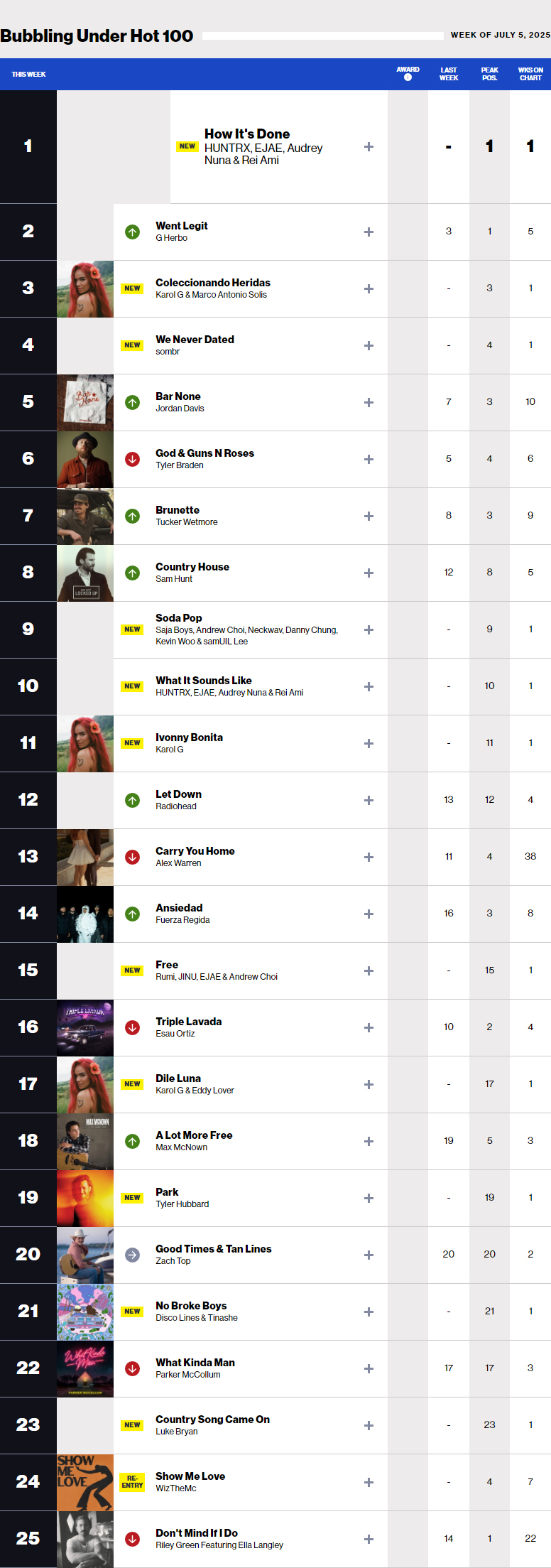The width and height of the screenshot is (551, 1568).
Task: Expand the How It's Done entry
Action: pos(369,147)
